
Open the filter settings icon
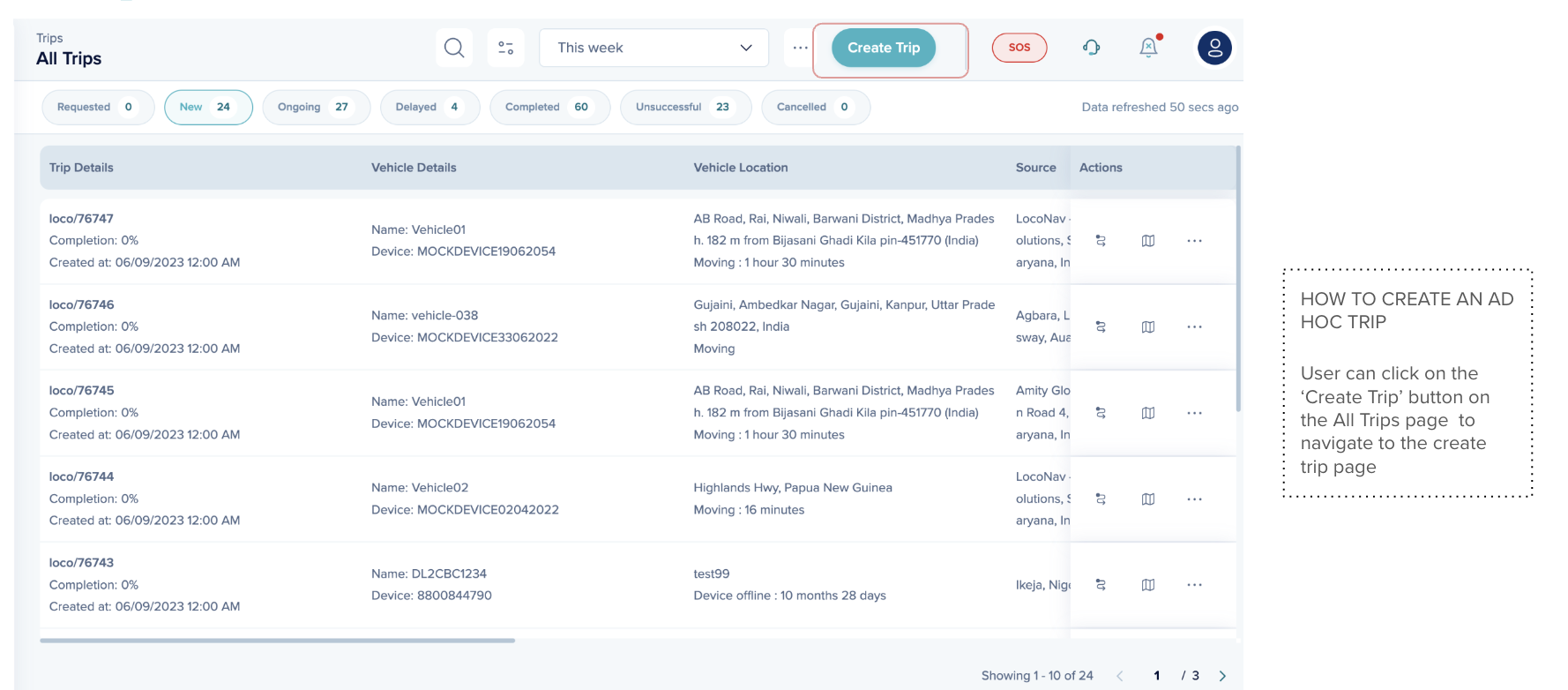click(505, 48)
